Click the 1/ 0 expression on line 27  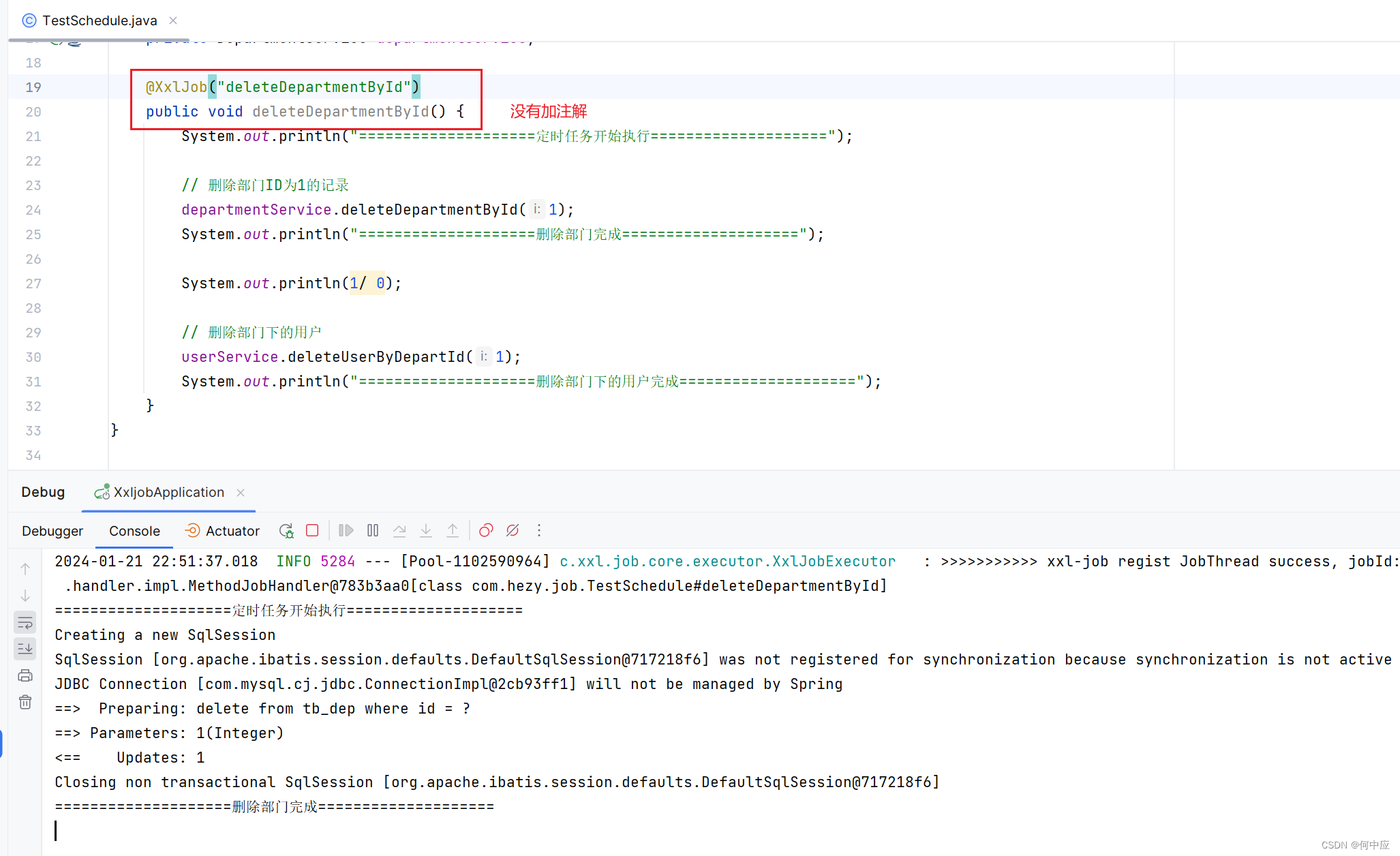367,284
